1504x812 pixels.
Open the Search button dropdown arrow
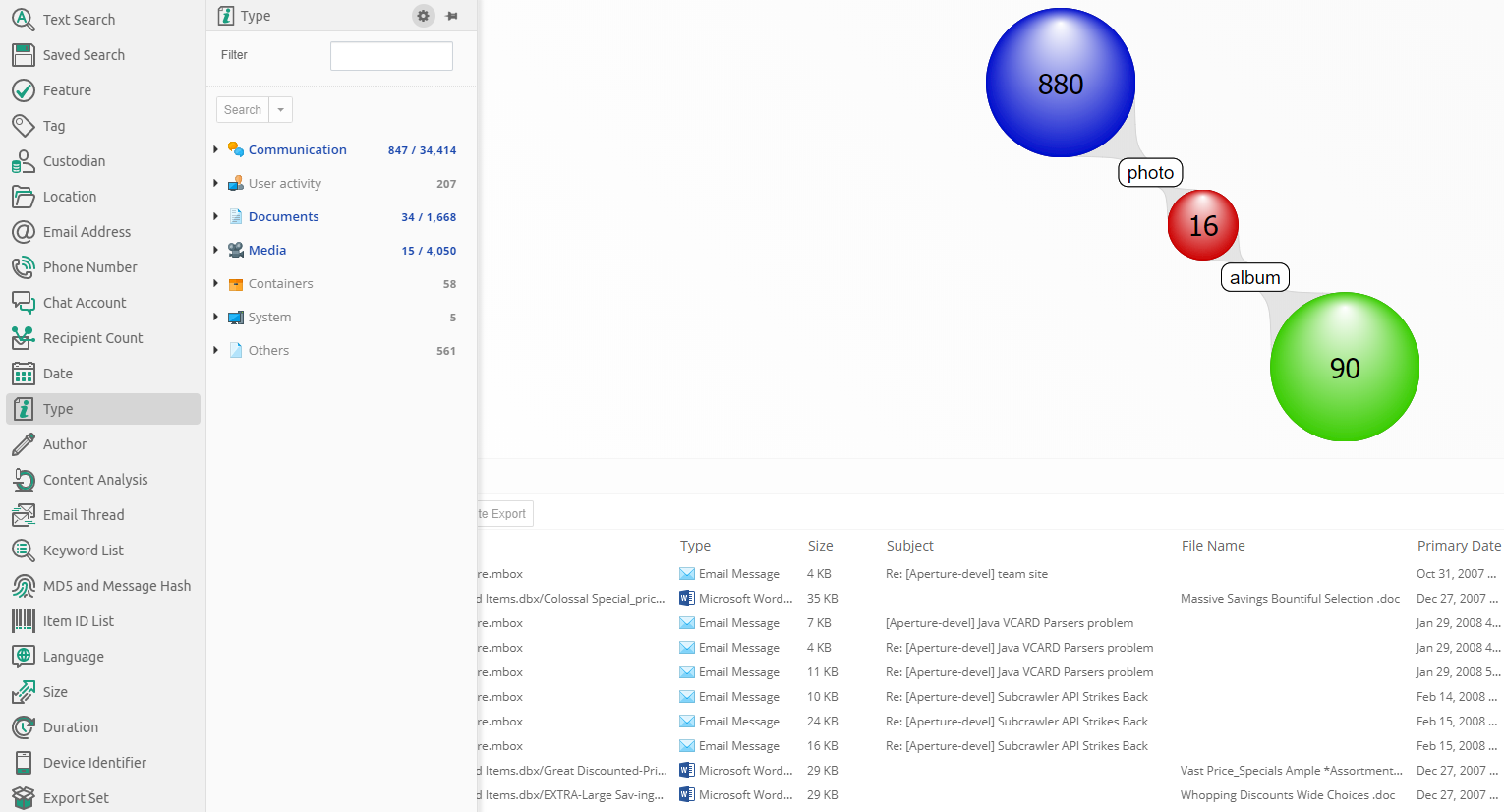point(281,110)
